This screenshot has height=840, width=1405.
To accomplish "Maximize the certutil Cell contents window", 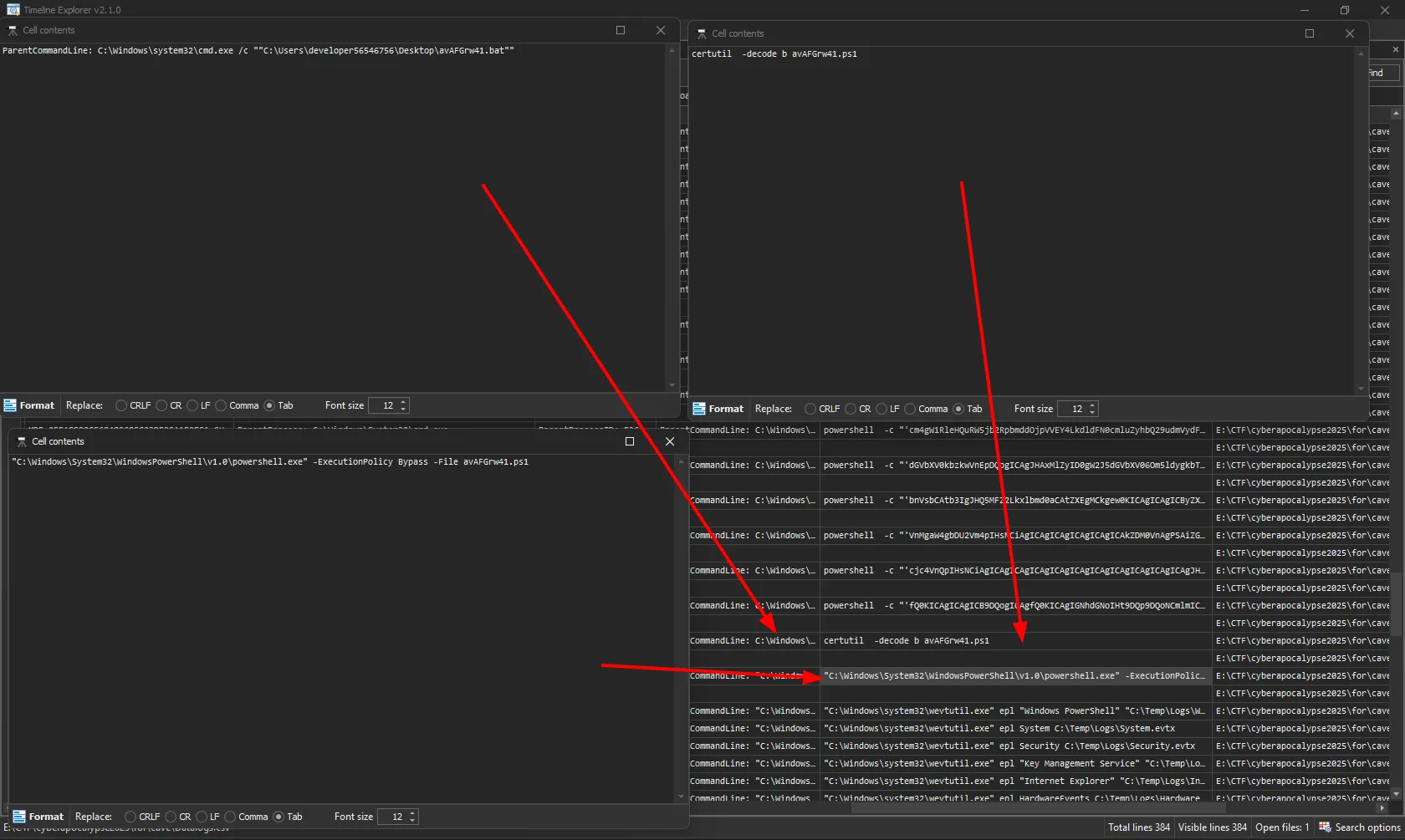I will (1310, 33).
